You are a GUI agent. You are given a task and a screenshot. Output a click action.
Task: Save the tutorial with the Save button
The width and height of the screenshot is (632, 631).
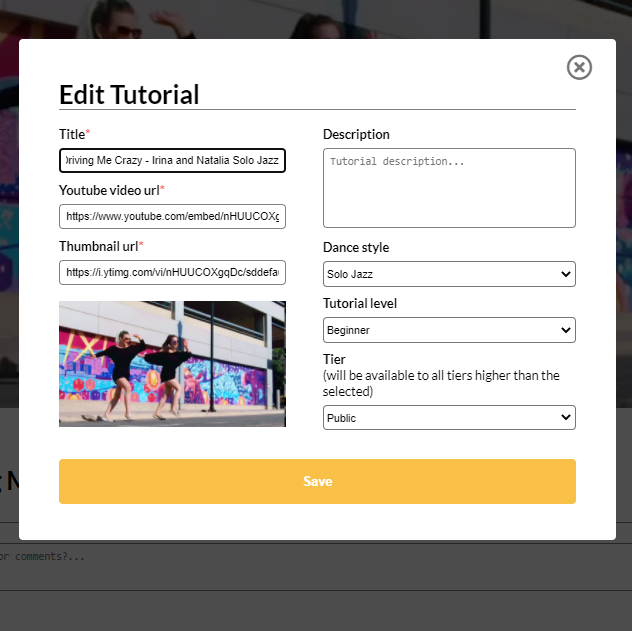tap(317, 481)
